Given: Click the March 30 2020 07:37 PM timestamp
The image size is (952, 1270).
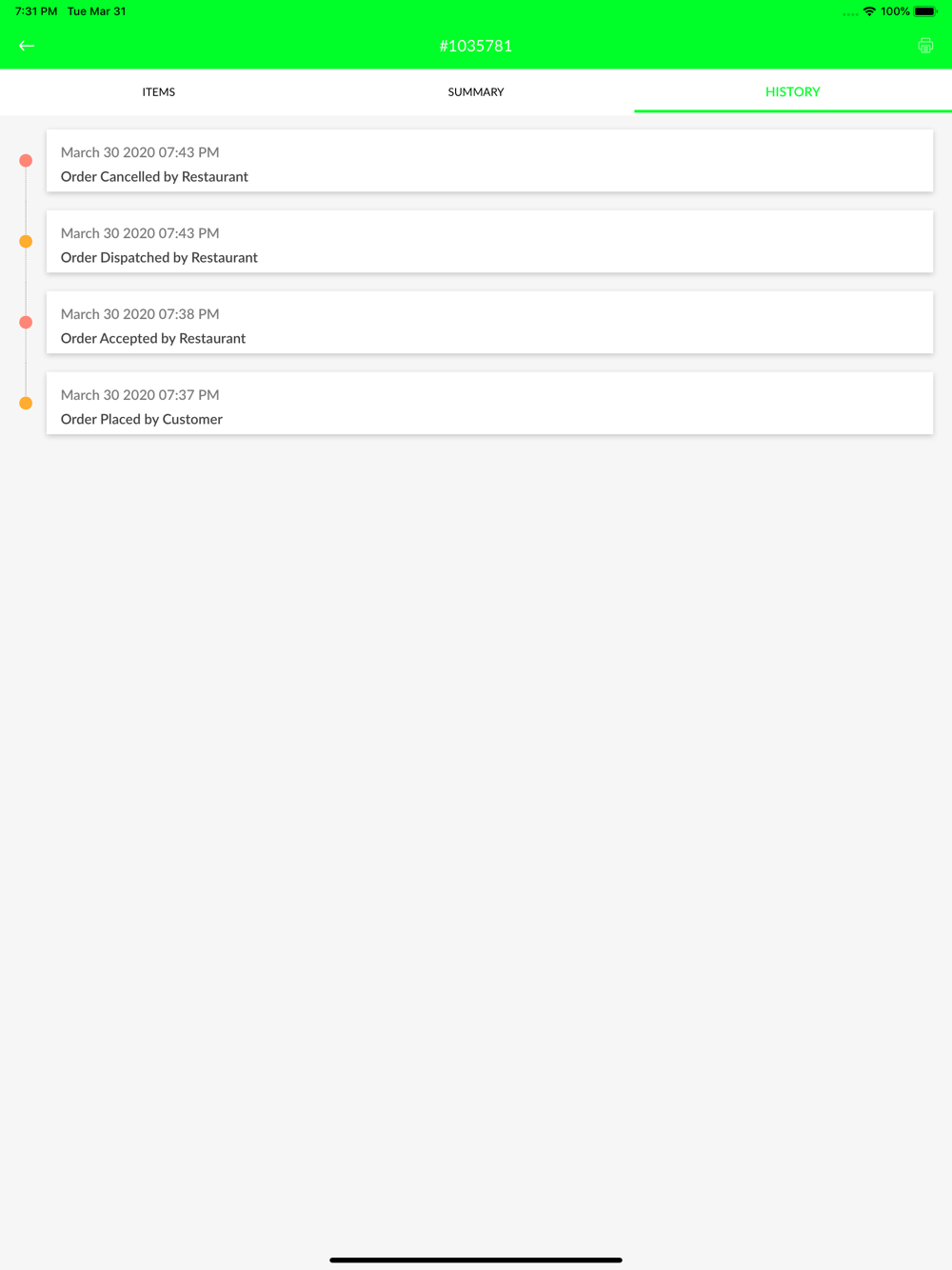Looking at the screenshot, I should pos(140,395).
